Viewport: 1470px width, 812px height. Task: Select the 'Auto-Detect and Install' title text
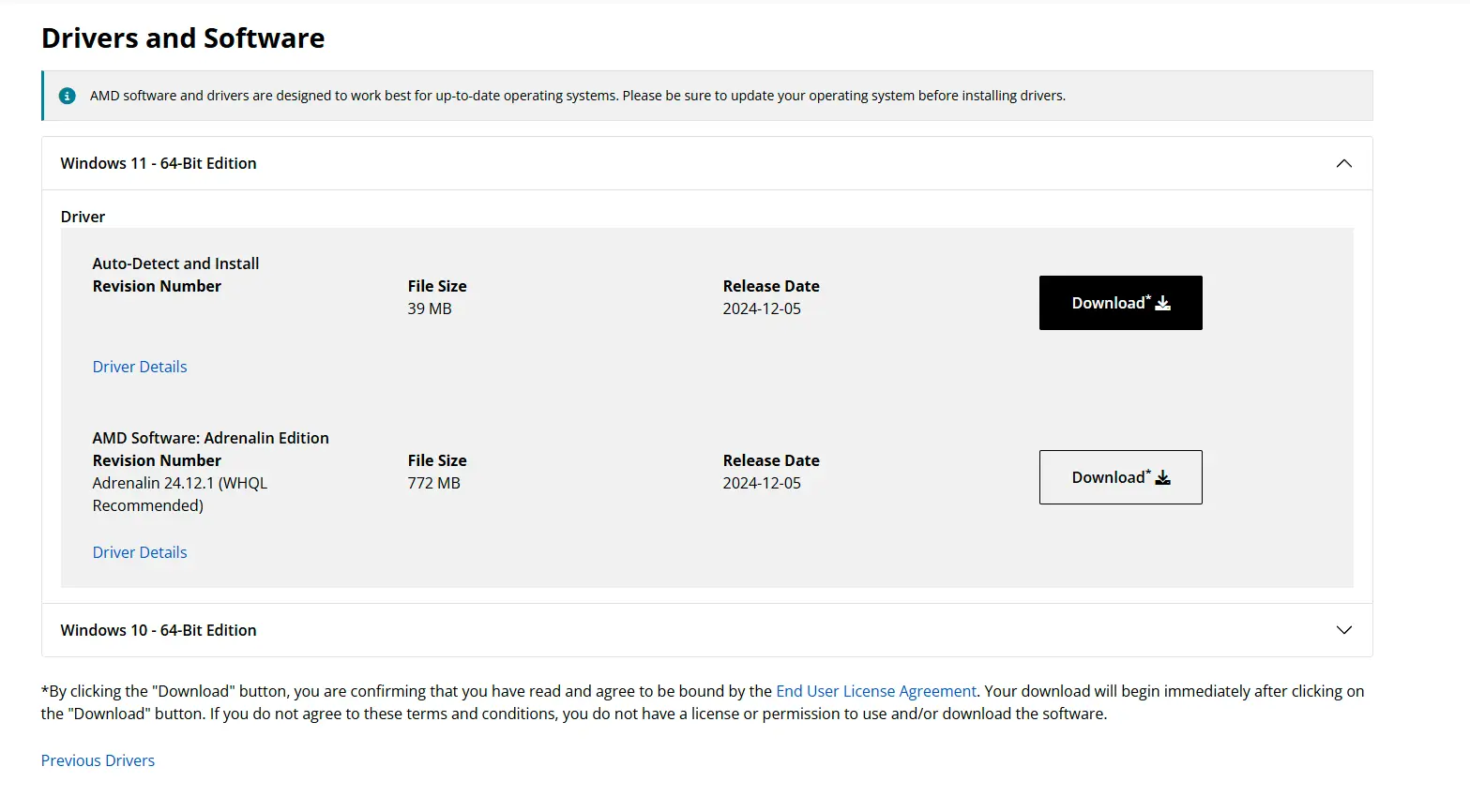[x=175, y=263]
